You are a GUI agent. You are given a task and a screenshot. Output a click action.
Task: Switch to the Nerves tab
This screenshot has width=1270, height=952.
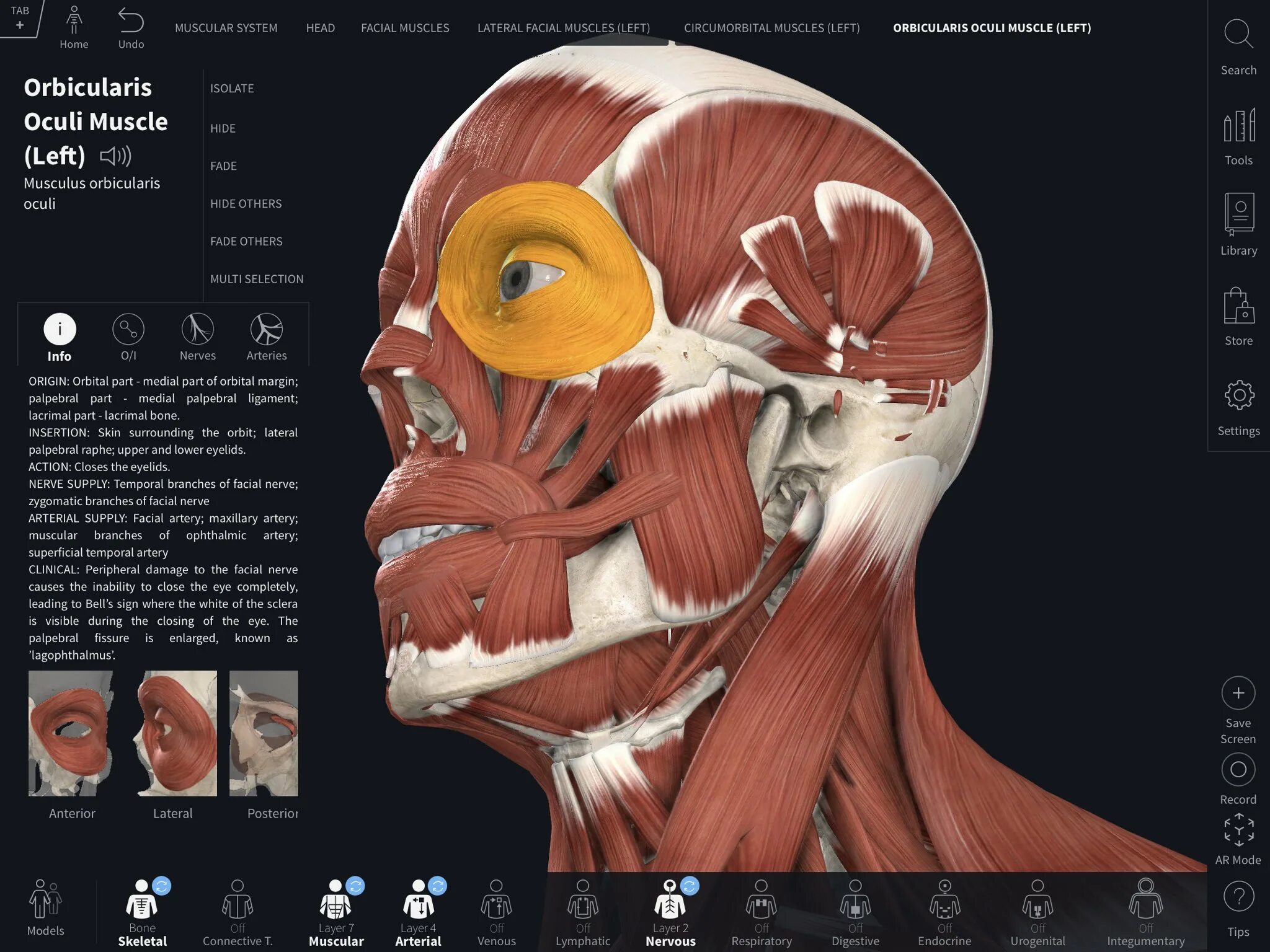(x=197, y=338)
